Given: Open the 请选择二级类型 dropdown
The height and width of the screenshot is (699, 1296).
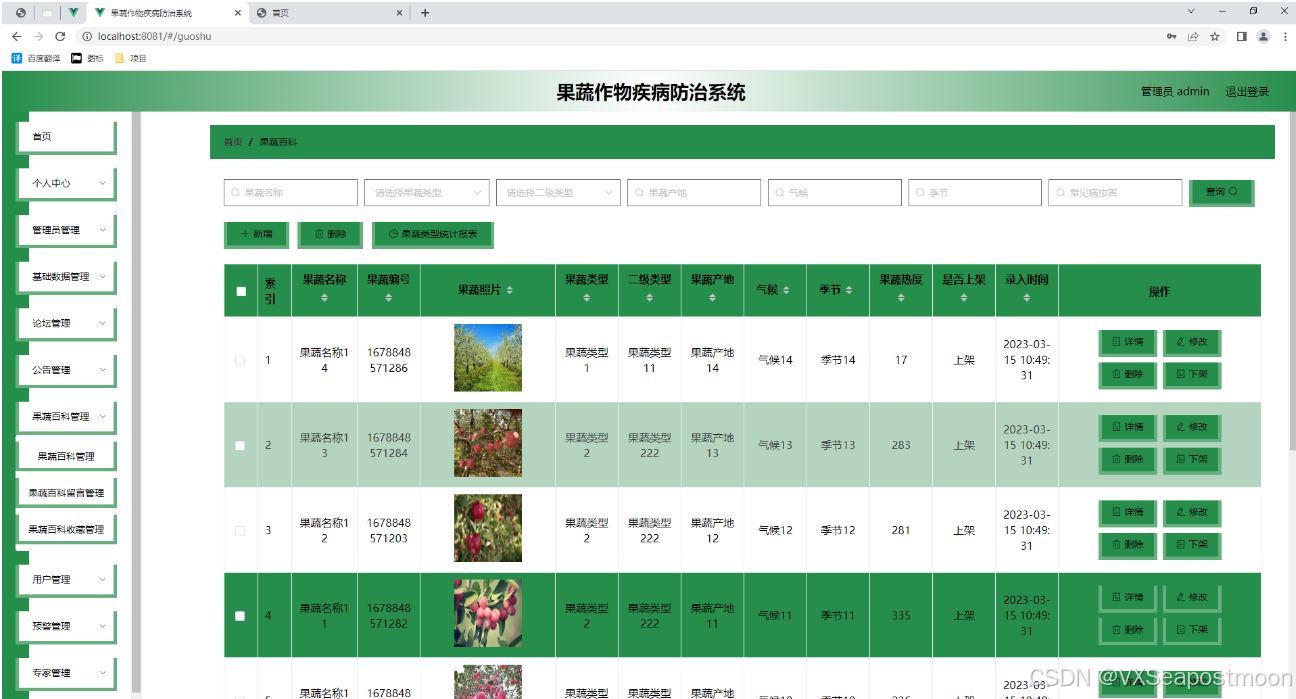Looking at the screenshot, I should 558,192.
